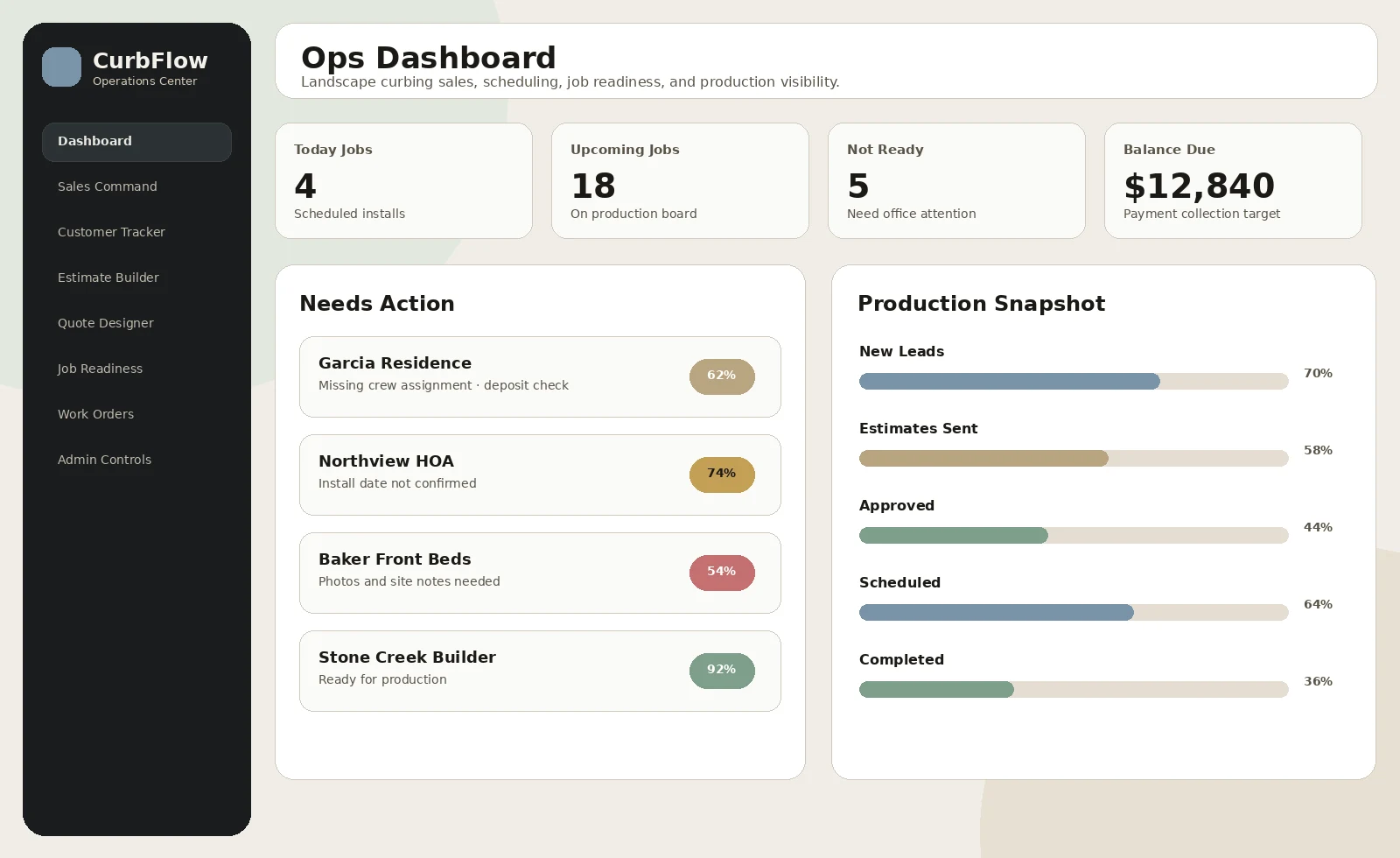Click the Scheduled progress bar
This screenshot has height=858, width=1400.
(x=1074, y=612)
